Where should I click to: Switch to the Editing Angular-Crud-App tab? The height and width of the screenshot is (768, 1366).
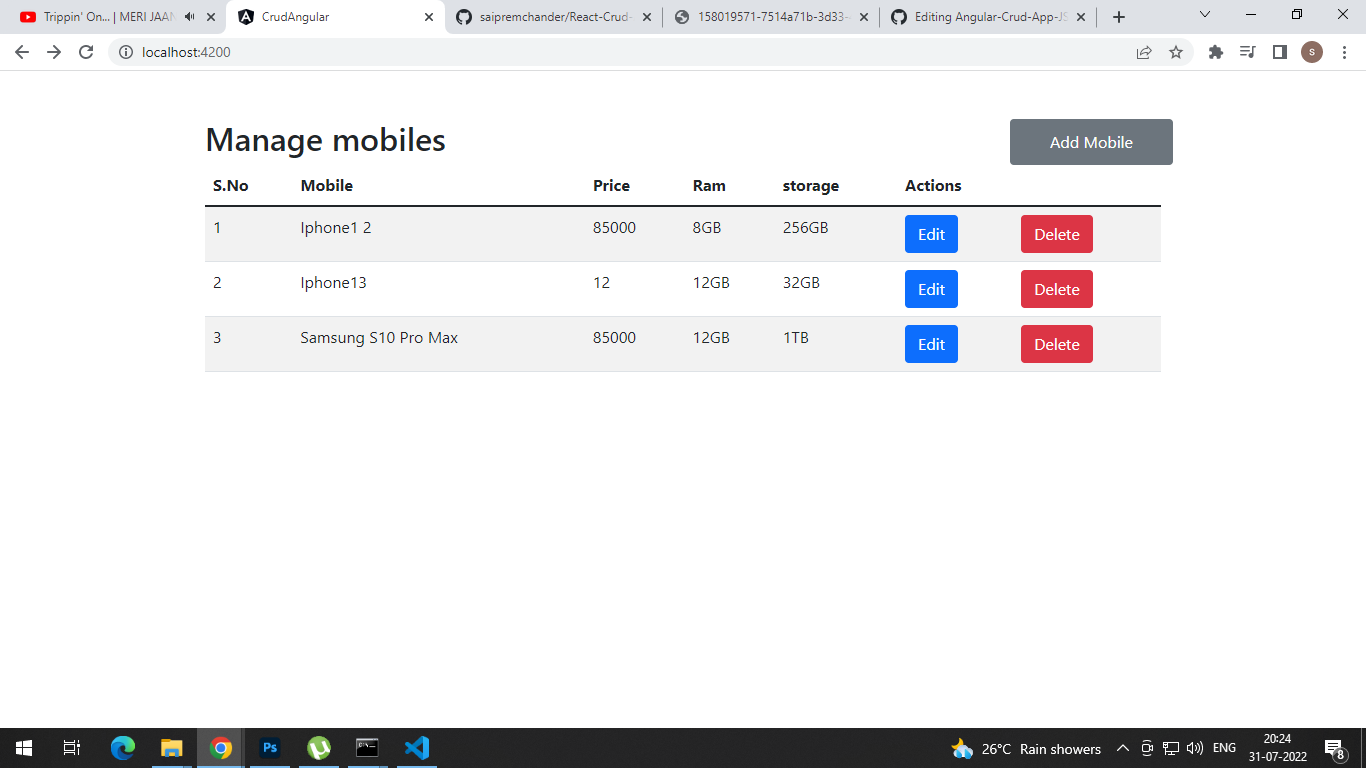[988, 17]
